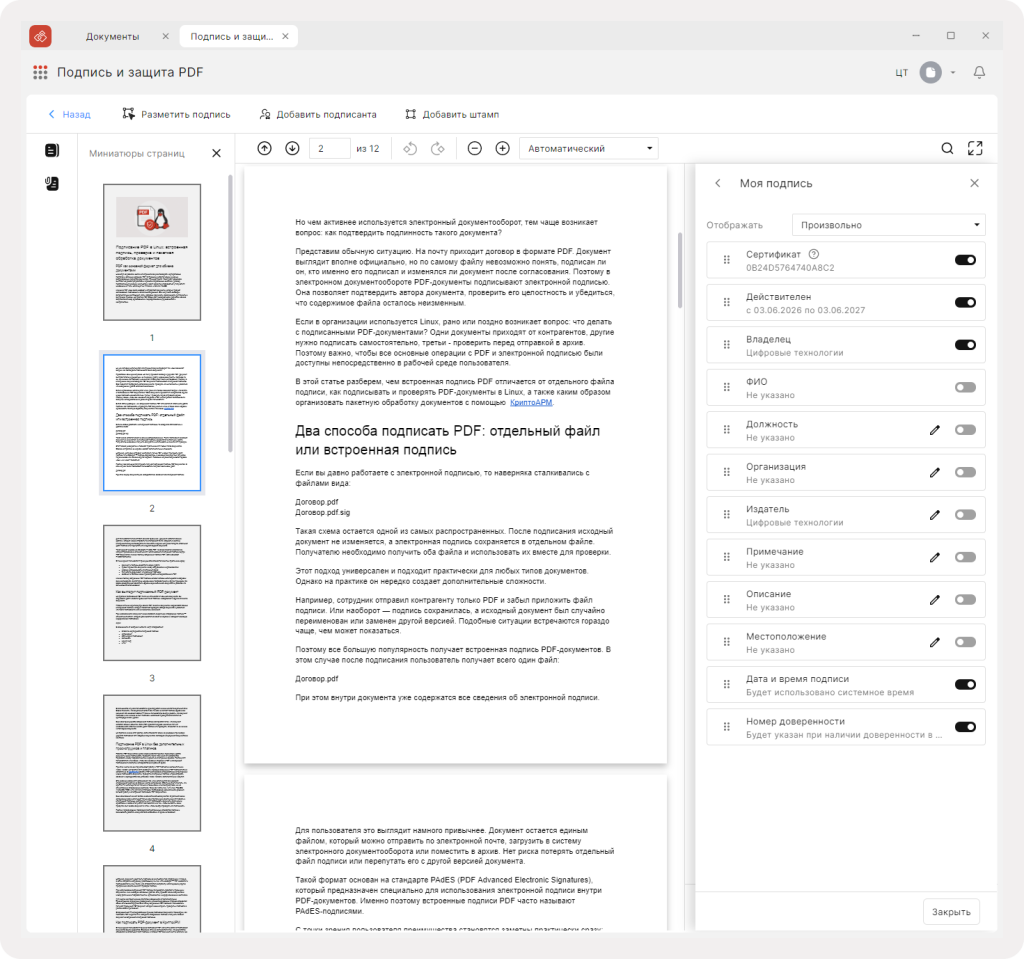Open page thumbnails sidebar icon

click(52, 150)
